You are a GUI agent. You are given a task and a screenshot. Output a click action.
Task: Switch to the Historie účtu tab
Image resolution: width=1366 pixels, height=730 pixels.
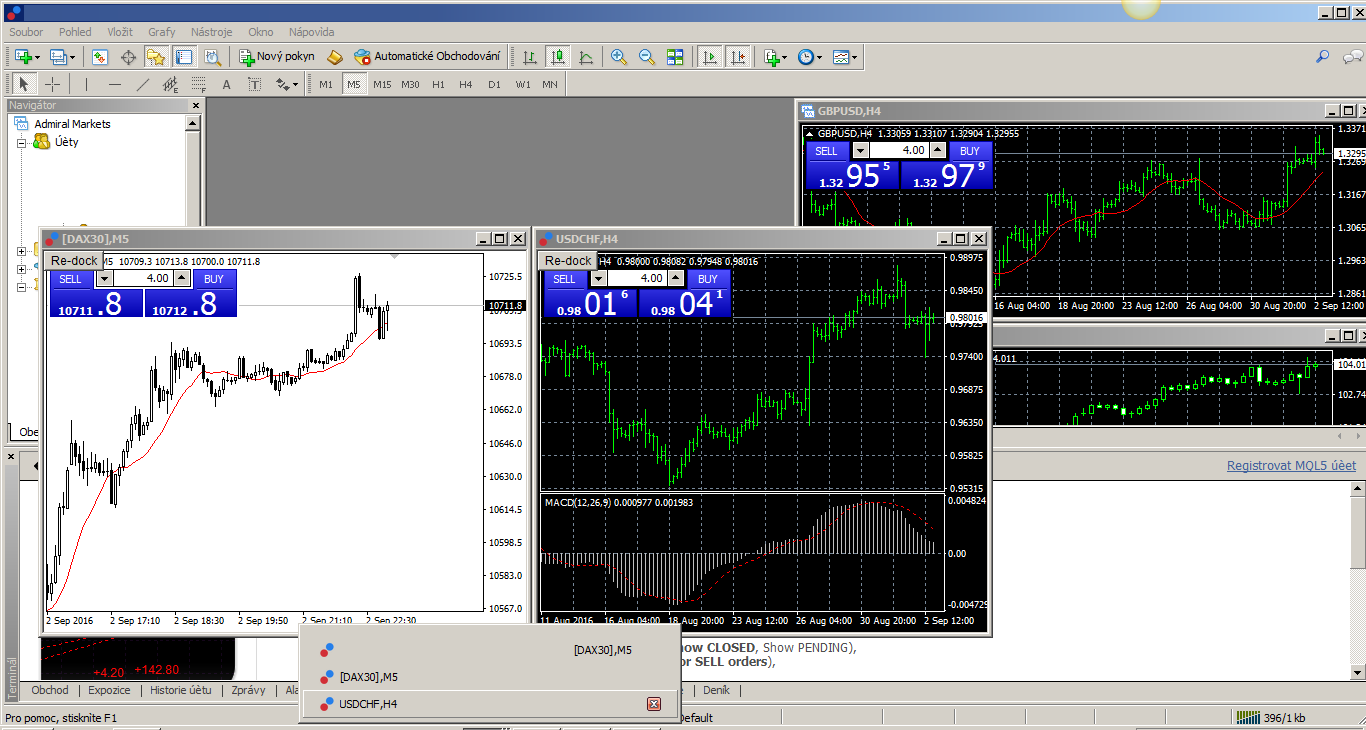[181, 690]
